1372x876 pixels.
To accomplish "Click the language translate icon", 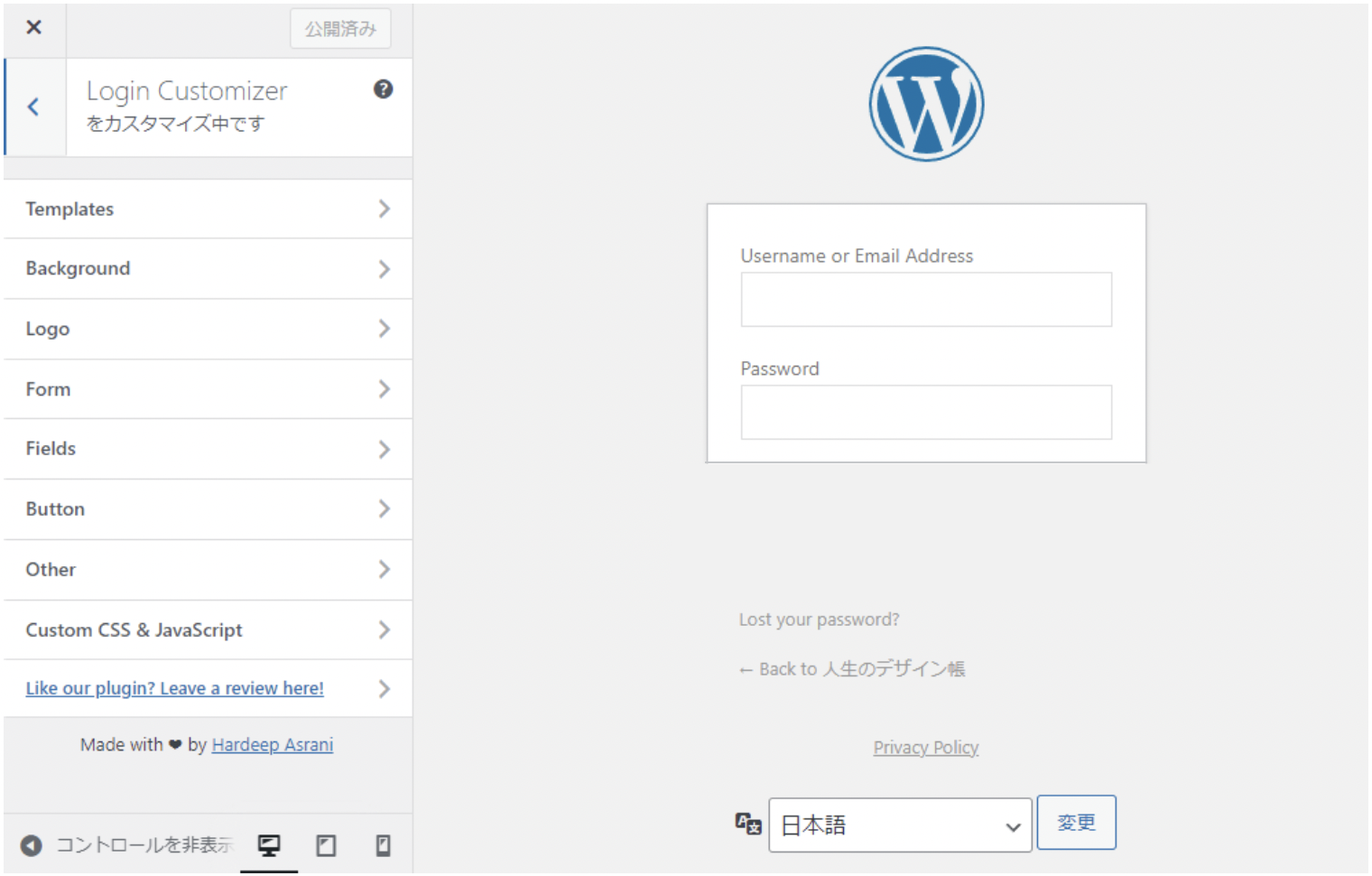I will (x=747, y=824).
